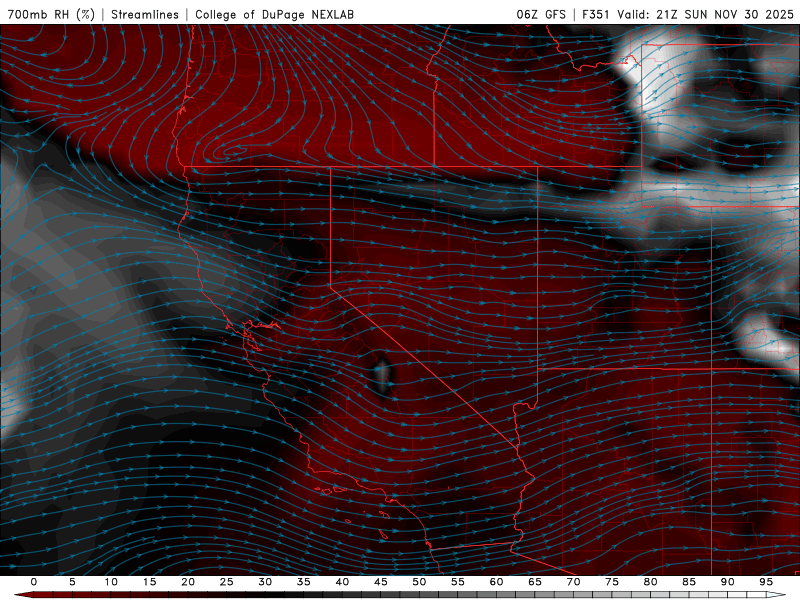Click the '90' value on color scale
The height and width of the screenshot is (600, 800).
coord(727,582)
